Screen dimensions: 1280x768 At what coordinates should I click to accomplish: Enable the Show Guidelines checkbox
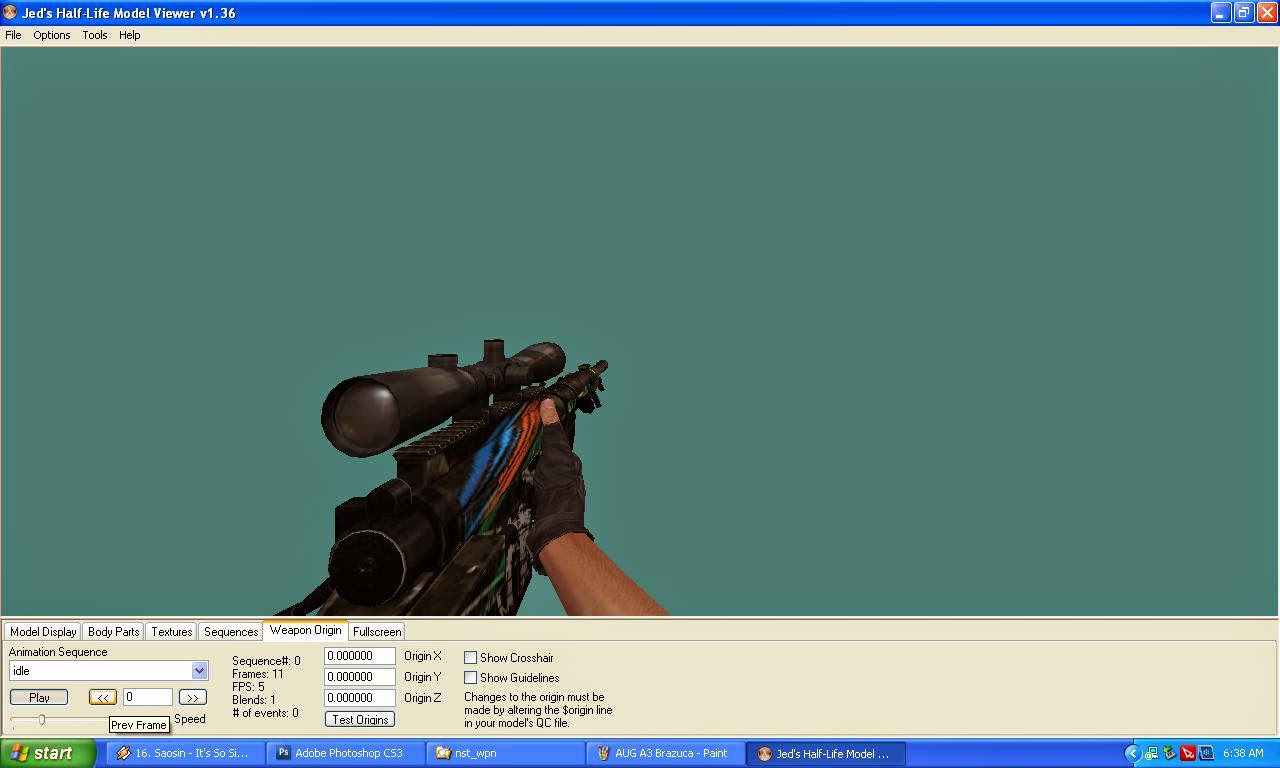point(470,678)
